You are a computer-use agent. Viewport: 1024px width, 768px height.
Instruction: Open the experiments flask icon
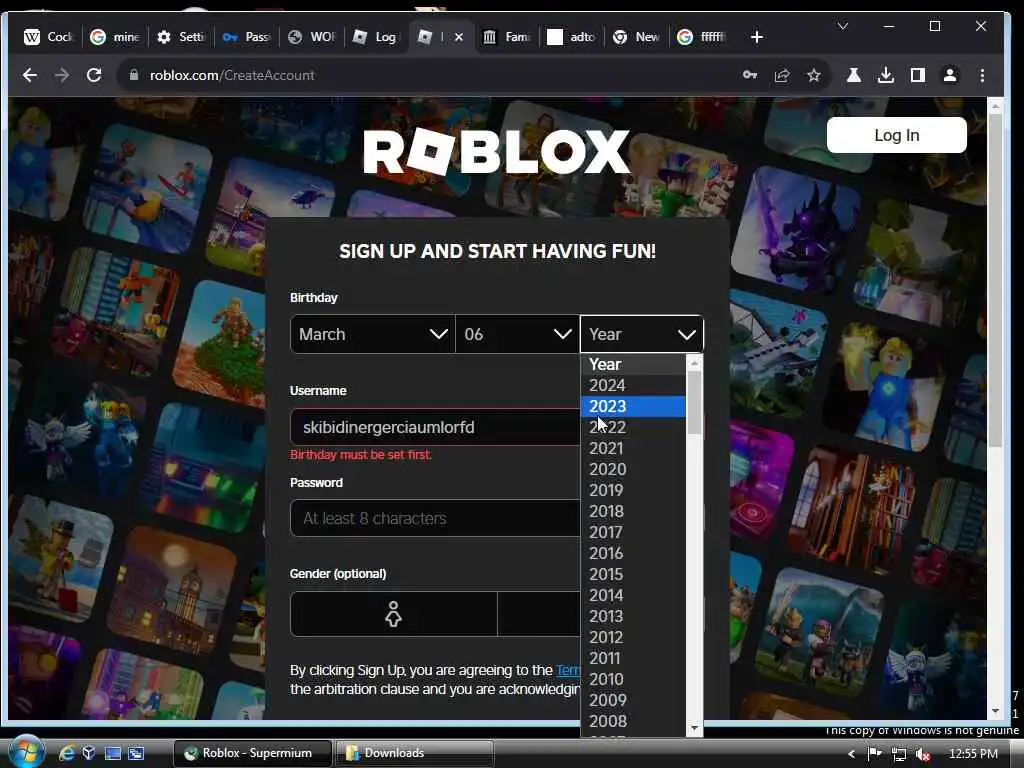click(854, 75)
